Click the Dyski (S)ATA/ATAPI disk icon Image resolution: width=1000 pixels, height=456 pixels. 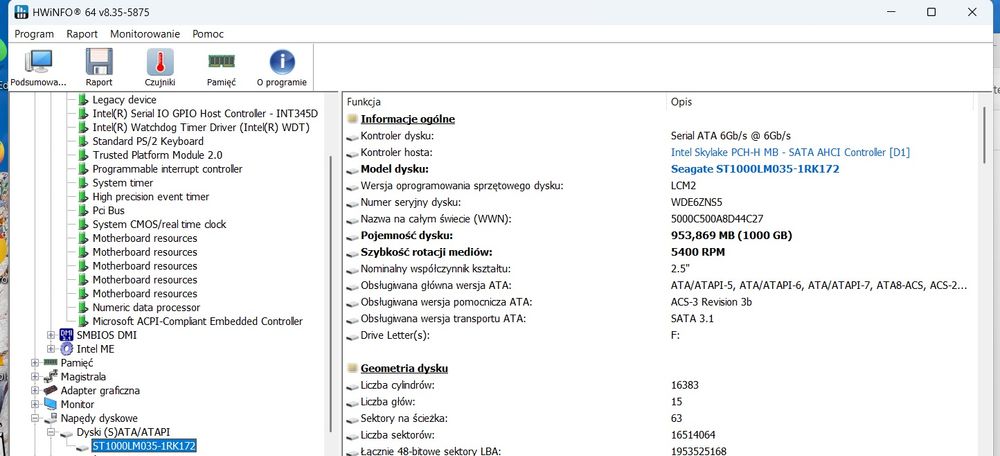click(x=66, y=432)
